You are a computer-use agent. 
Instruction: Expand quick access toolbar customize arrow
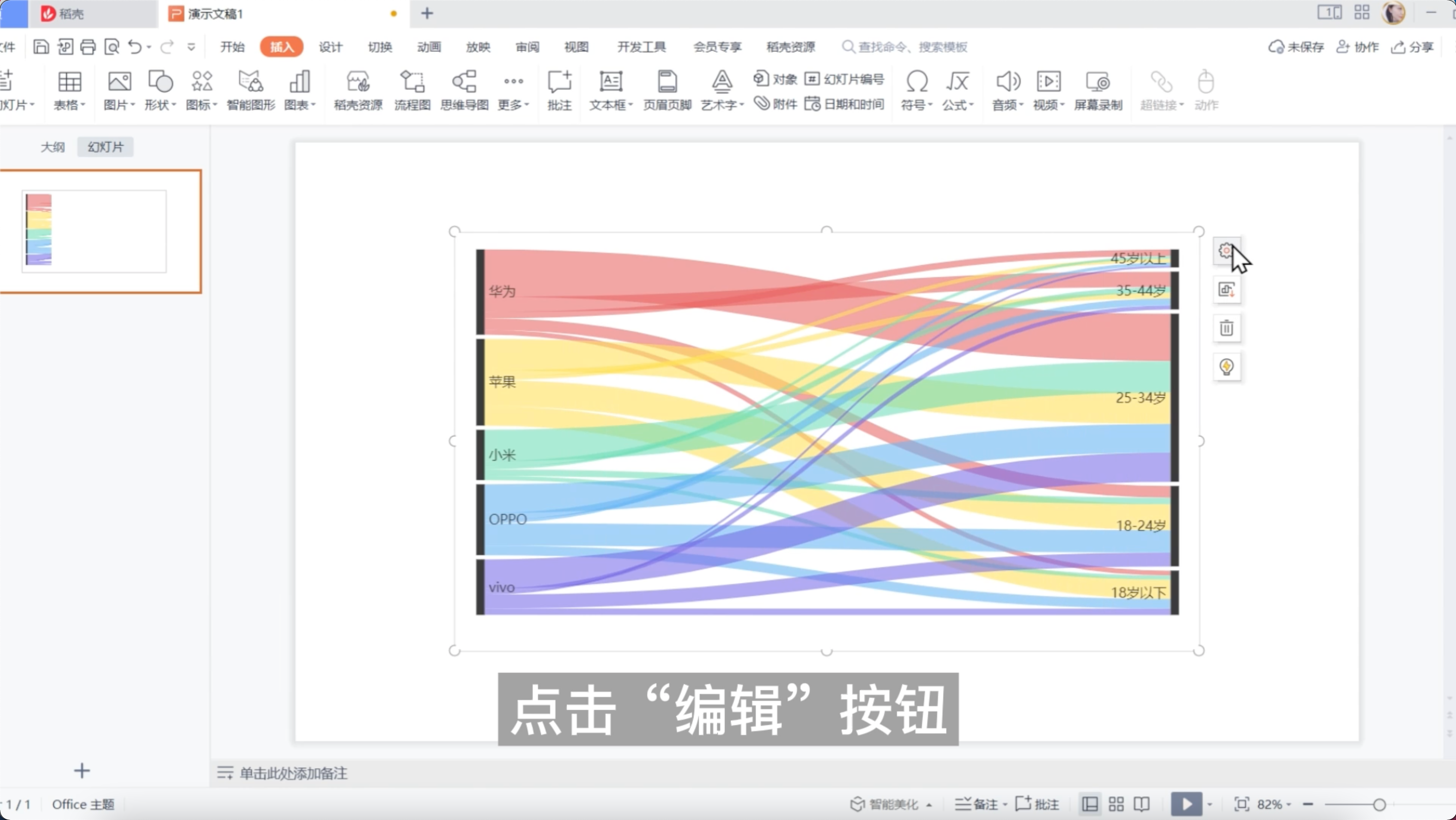(192, 47)
